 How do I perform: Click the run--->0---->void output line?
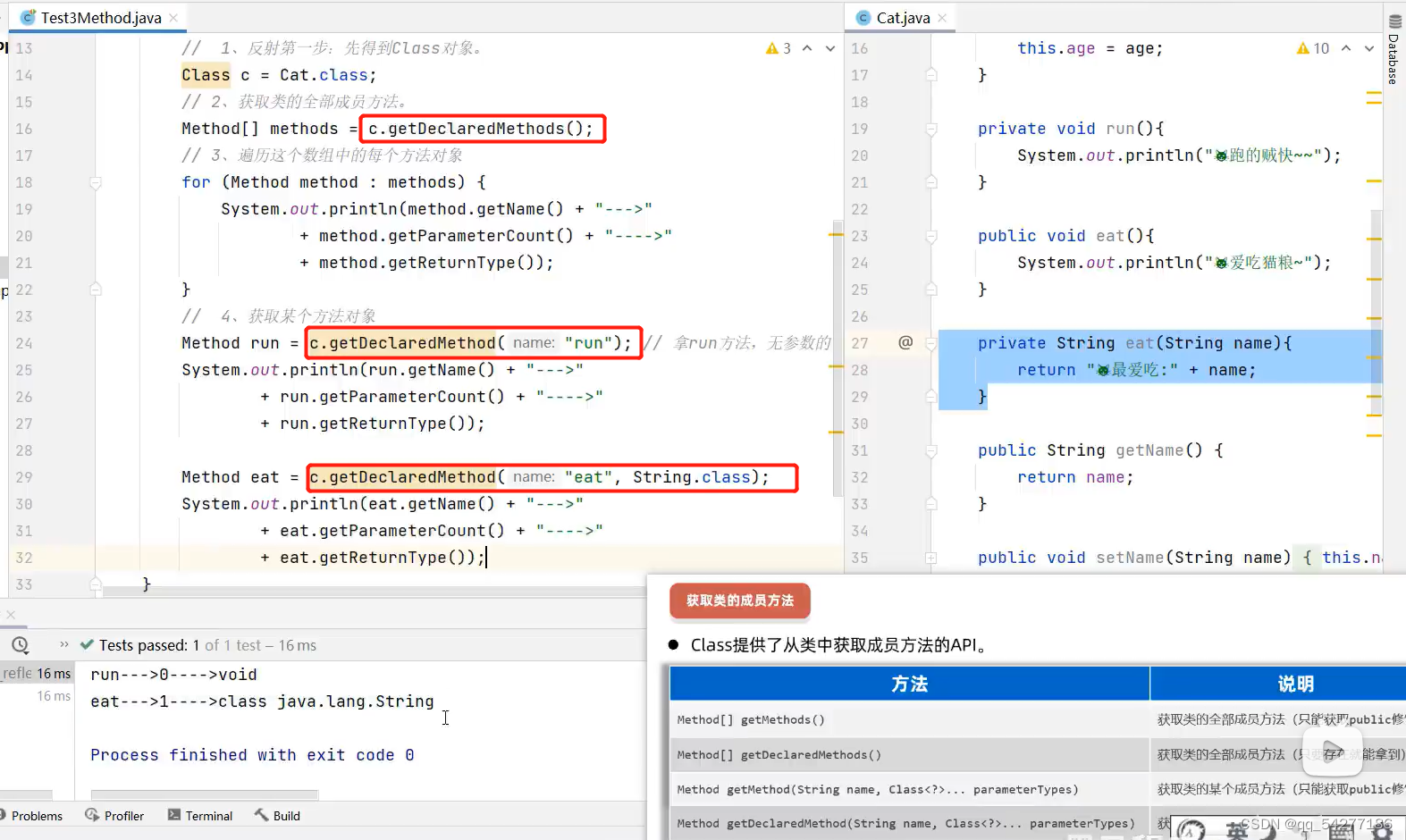pos(173,675)
